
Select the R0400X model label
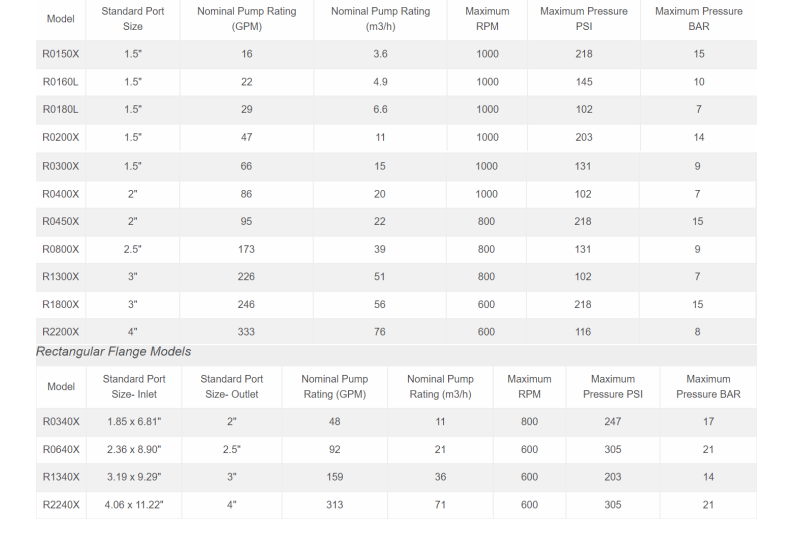pyautogui.click(x=60, y=194)
